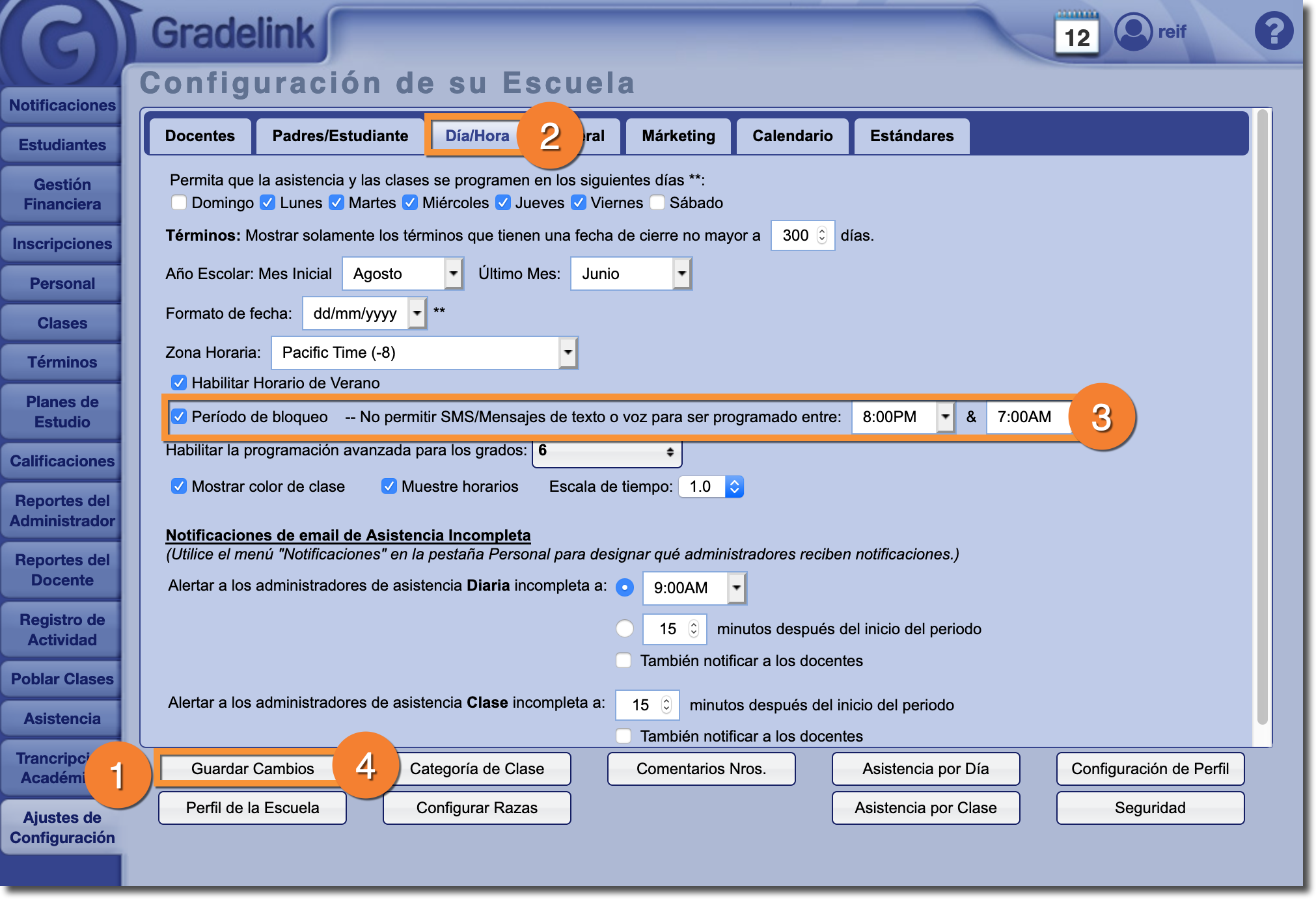Click the Guardar Cambios button
Viewport: 1316px width, 899px height.
point(253,769)
